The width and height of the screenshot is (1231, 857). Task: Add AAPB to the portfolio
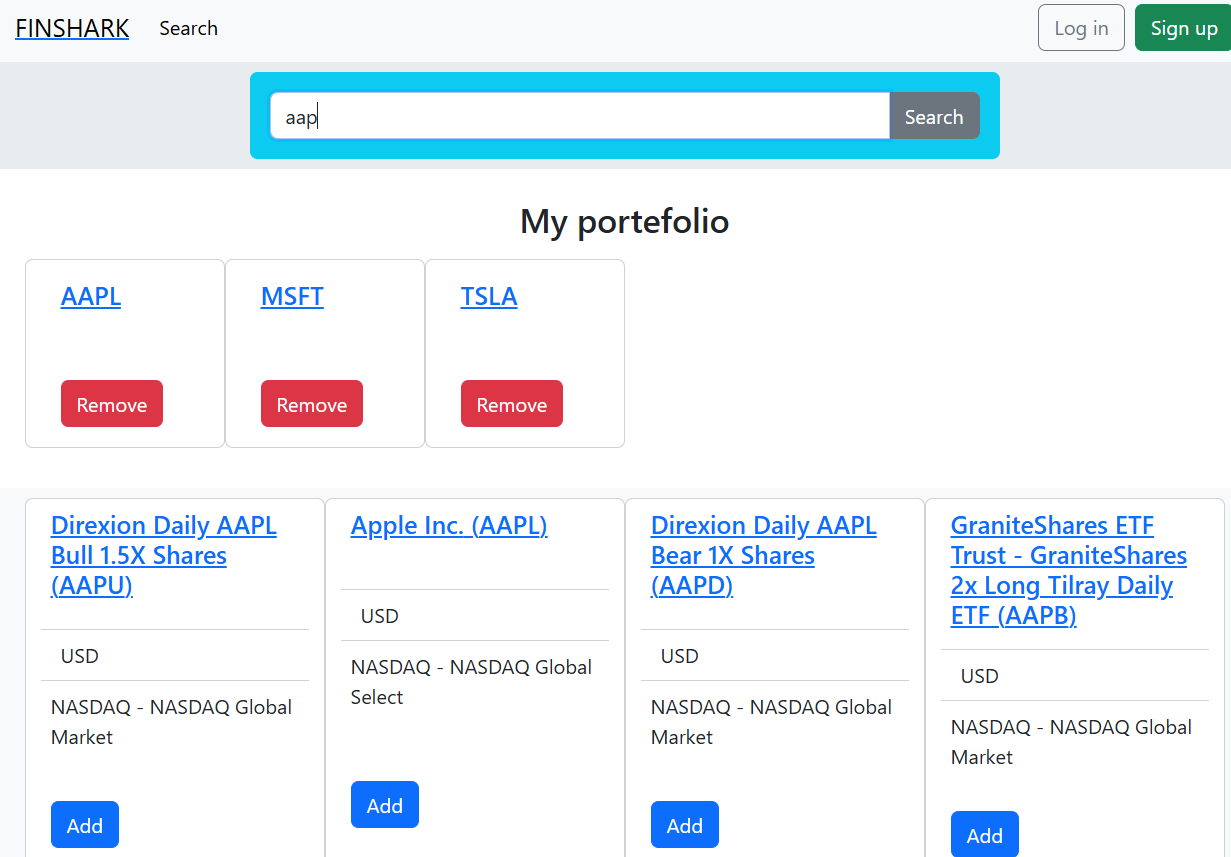click(985, 835)
